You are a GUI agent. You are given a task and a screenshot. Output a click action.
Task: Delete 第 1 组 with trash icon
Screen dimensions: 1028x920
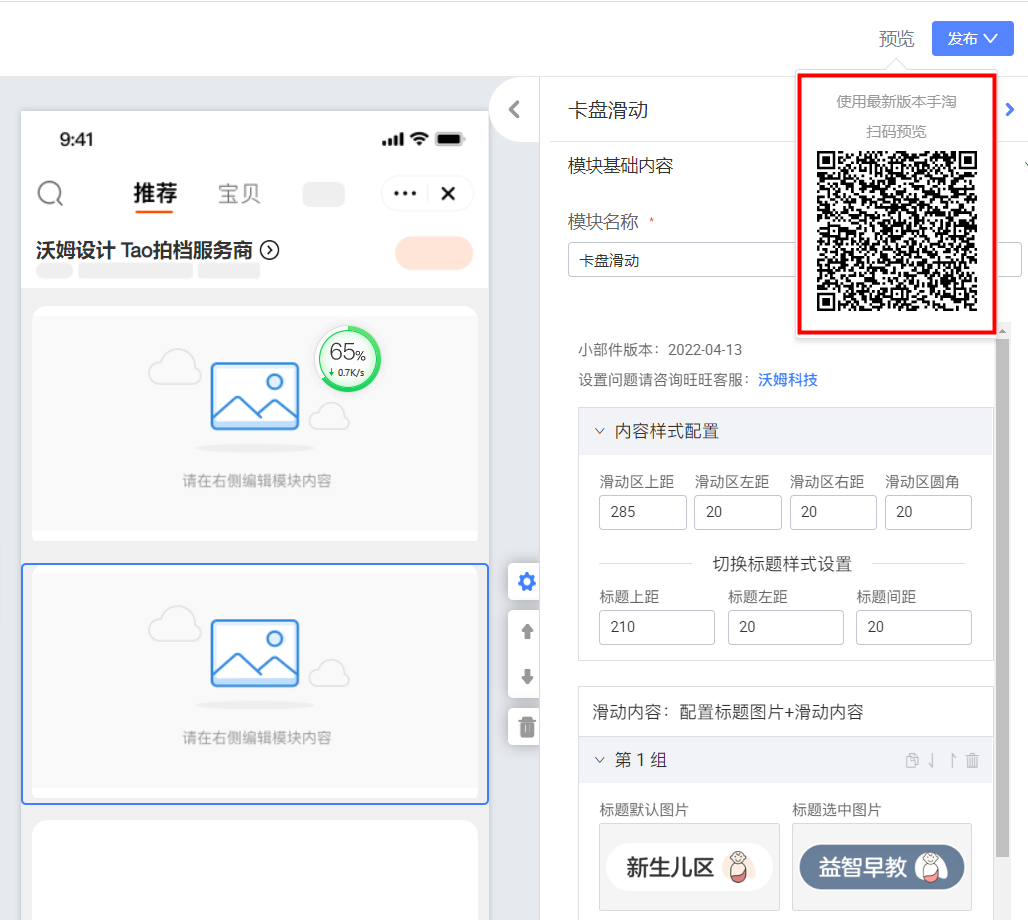click(x=972, y=760)
